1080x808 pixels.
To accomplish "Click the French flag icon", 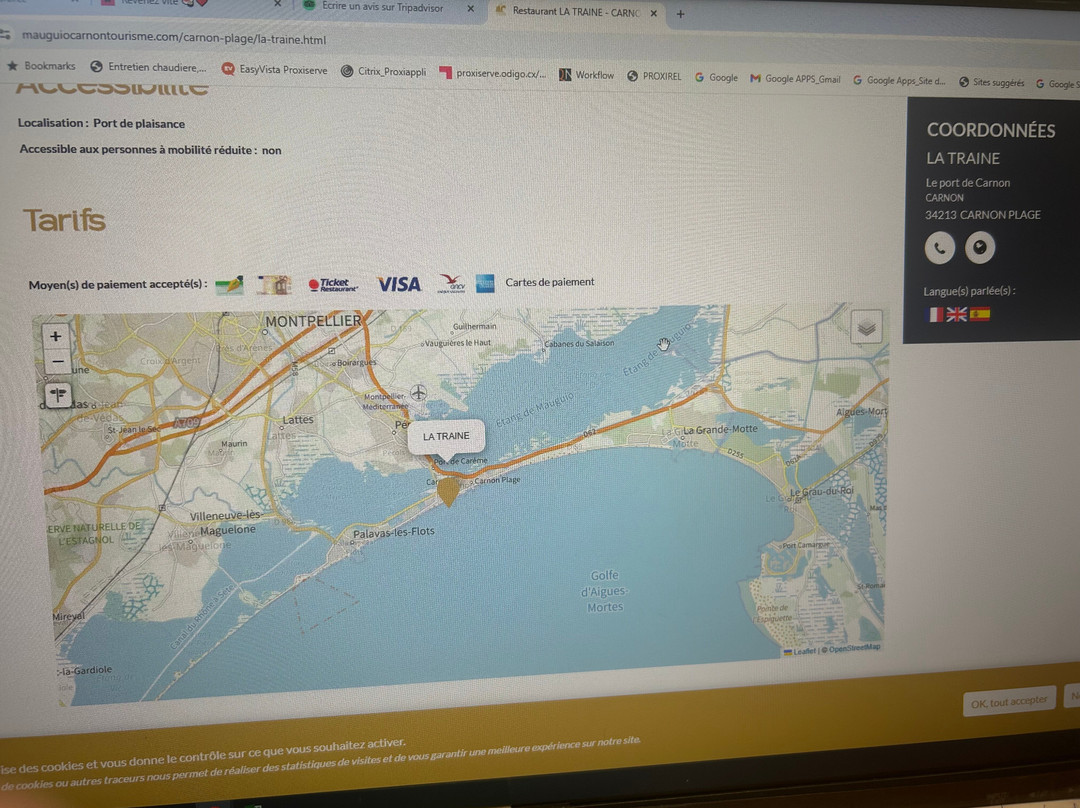I will coord(936,314).
